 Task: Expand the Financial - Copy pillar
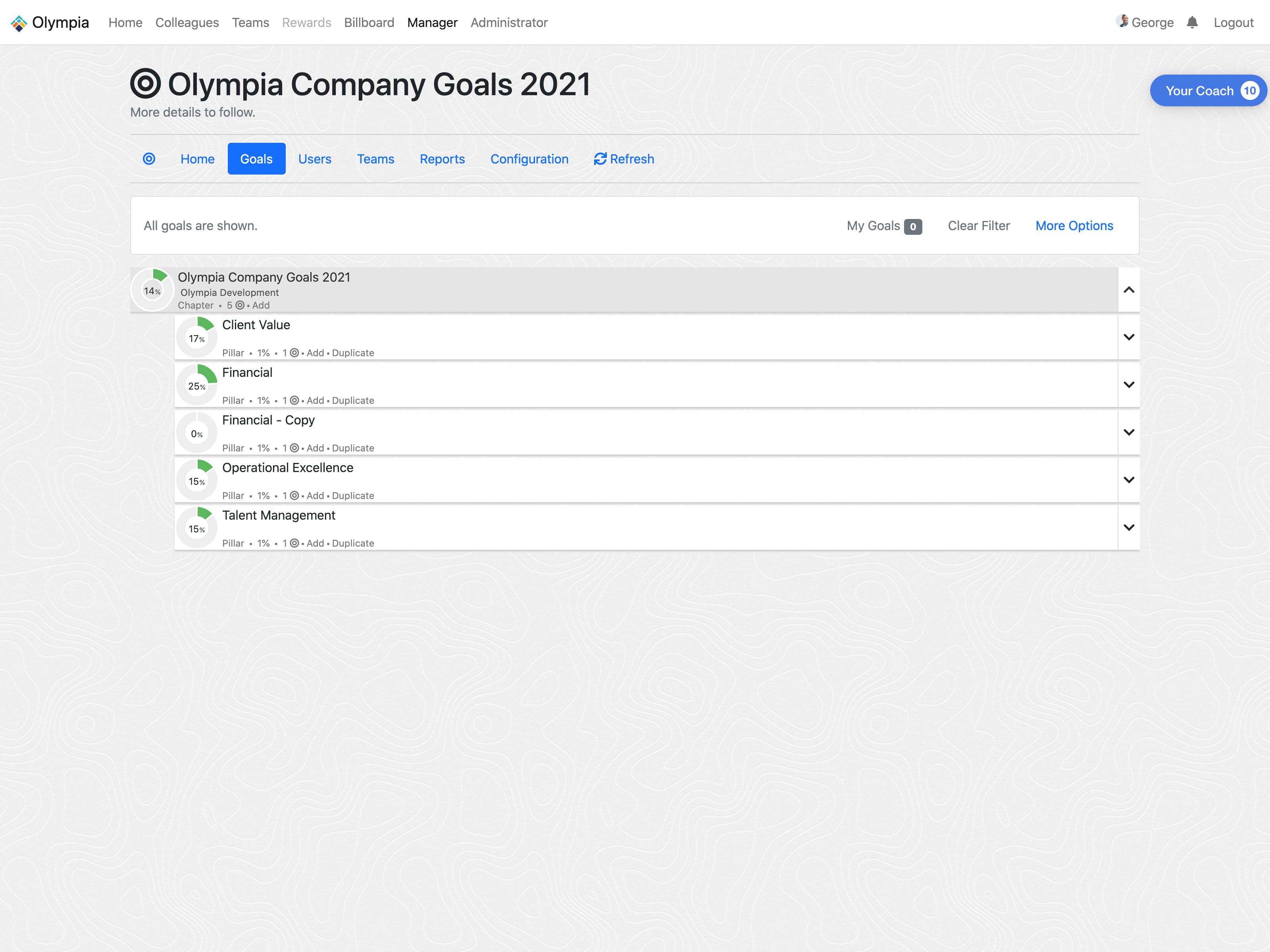click(1128, 433)
